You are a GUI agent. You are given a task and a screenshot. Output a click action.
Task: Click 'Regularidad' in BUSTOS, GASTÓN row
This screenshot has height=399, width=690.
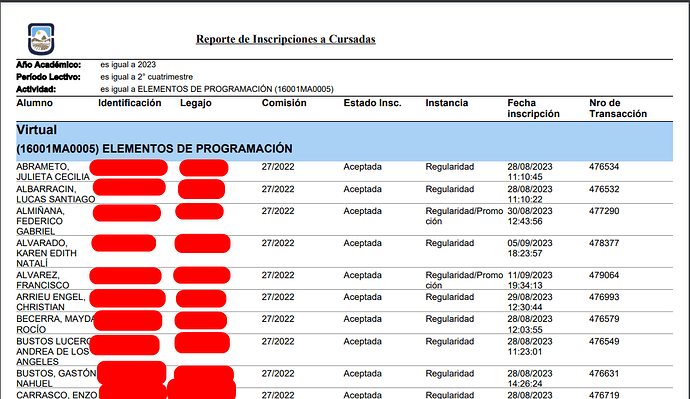450,373
